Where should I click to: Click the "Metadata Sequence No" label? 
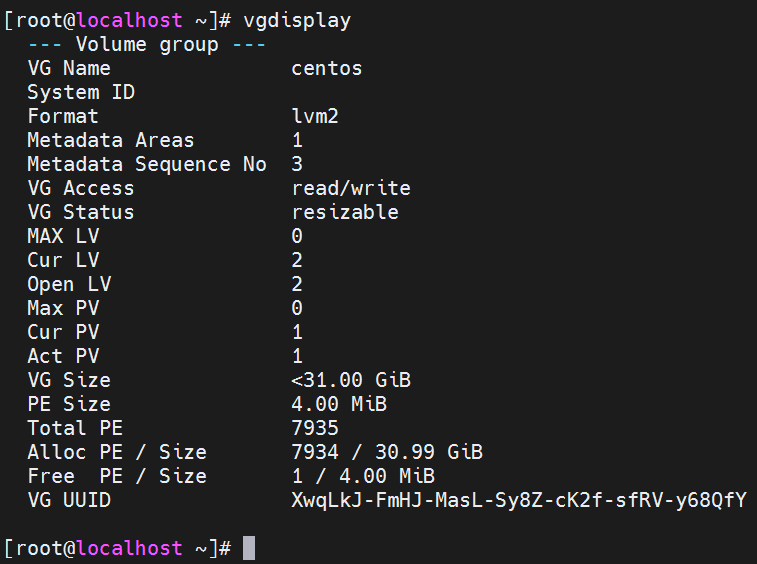(147, 164)
